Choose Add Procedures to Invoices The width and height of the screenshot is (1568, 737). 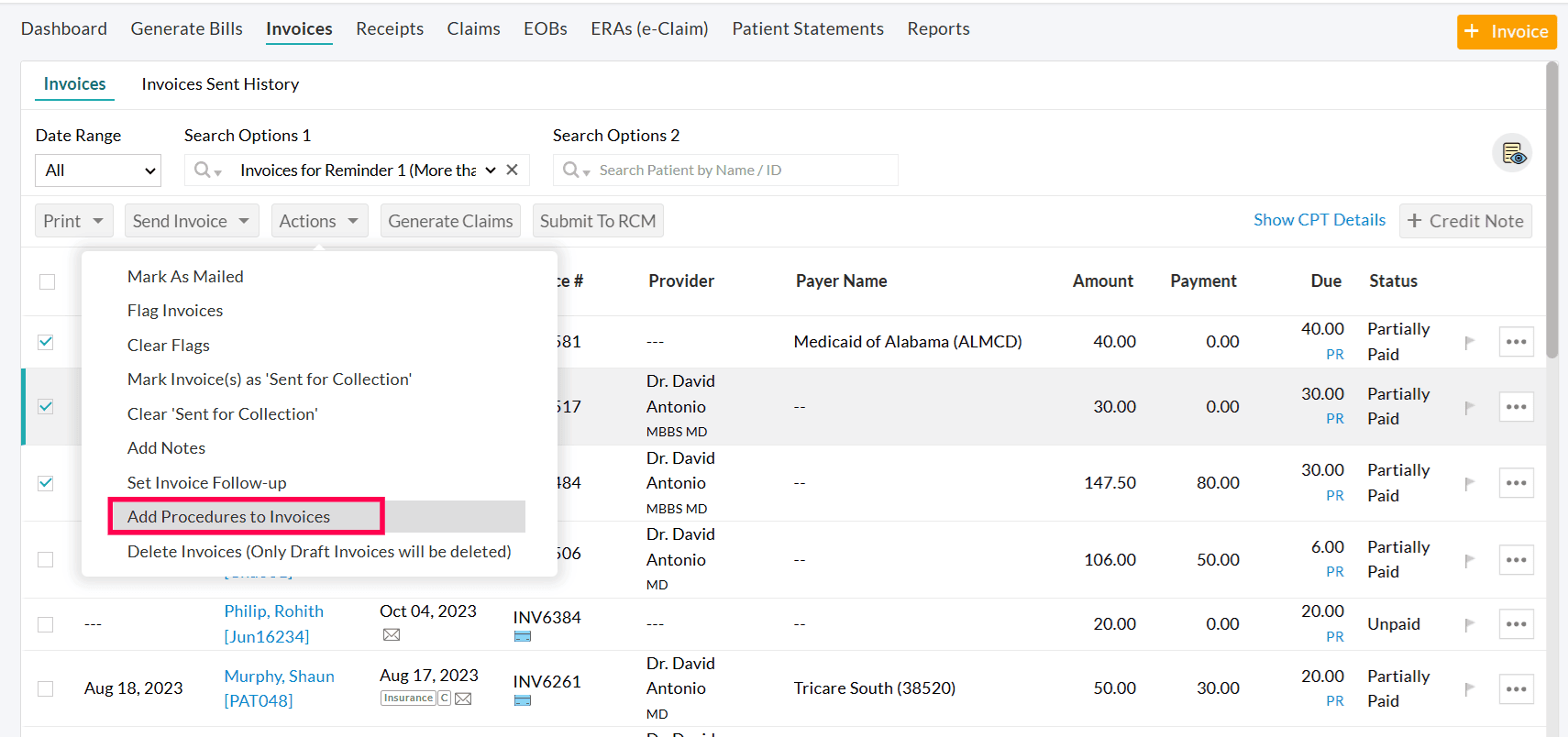(228, 517)
